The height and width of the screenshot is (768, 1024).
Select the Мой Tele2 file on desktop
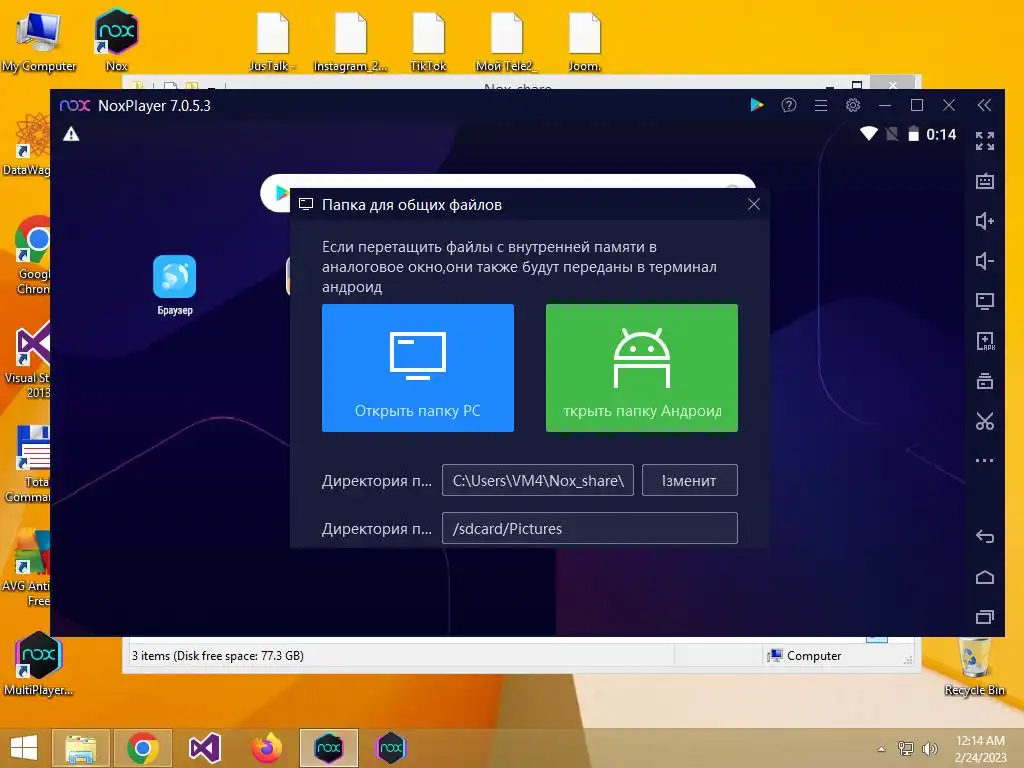click(506, 42)
